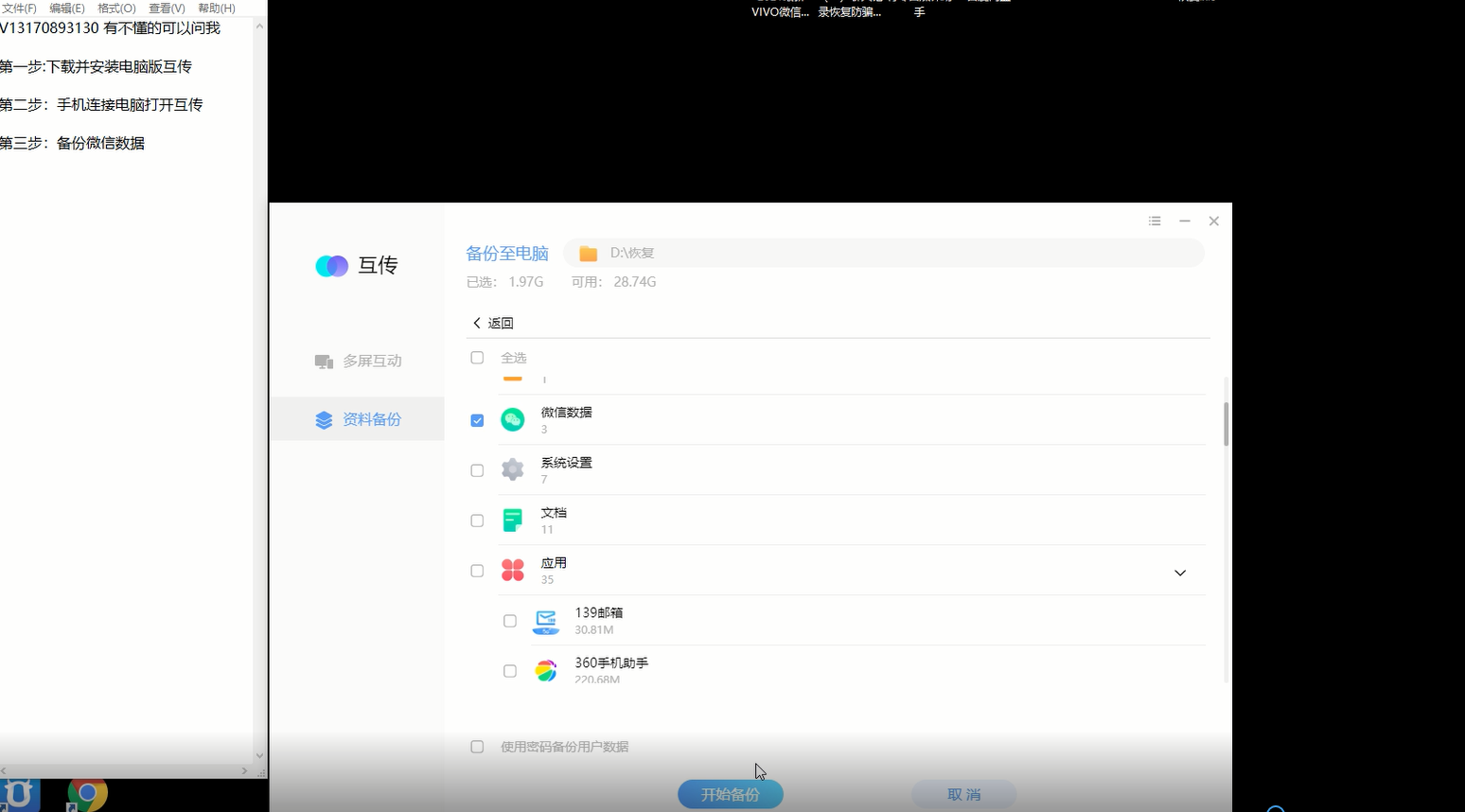Screen dimensions: 1465x812
Task: Click 返回 to go back
Action: (x=500, y=323)
